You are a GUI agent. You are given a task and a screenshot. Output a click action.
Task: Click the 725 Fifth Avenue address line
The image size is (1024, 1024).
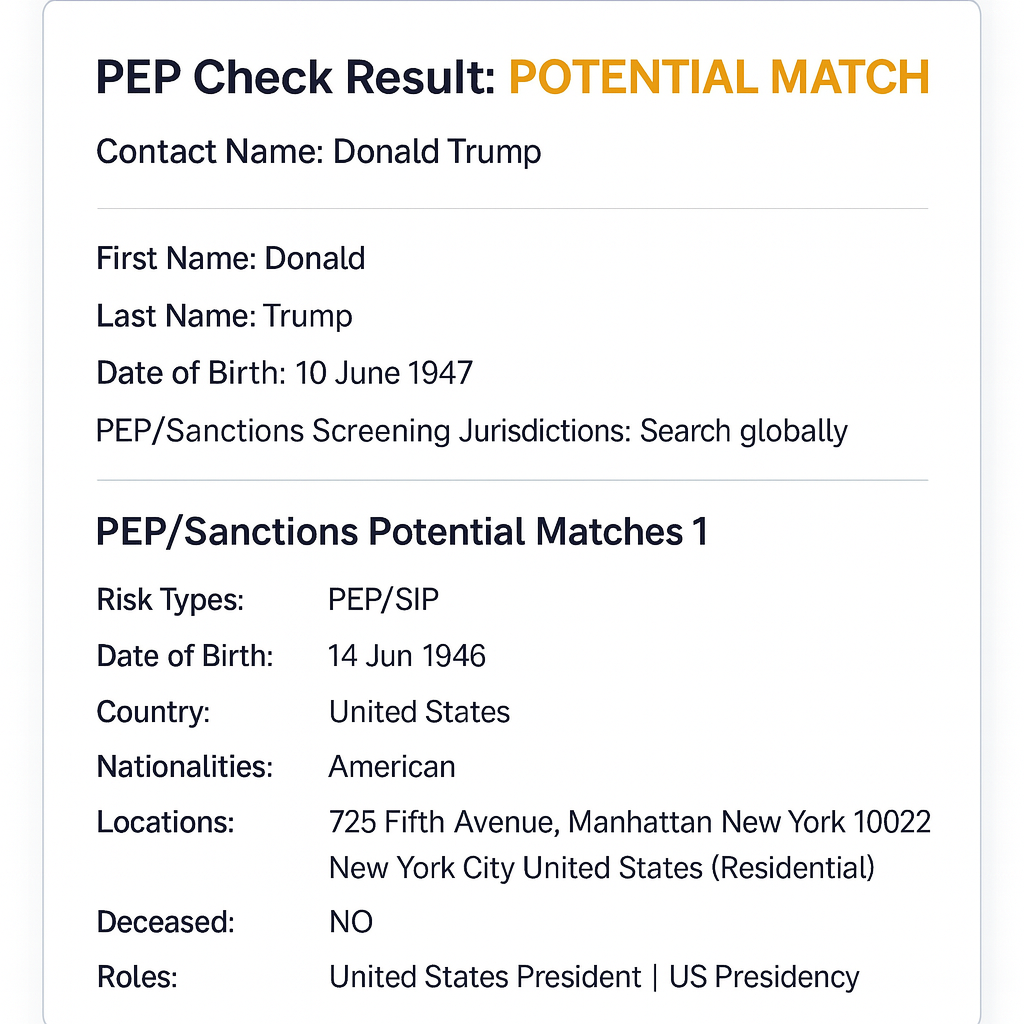[629, 822]
